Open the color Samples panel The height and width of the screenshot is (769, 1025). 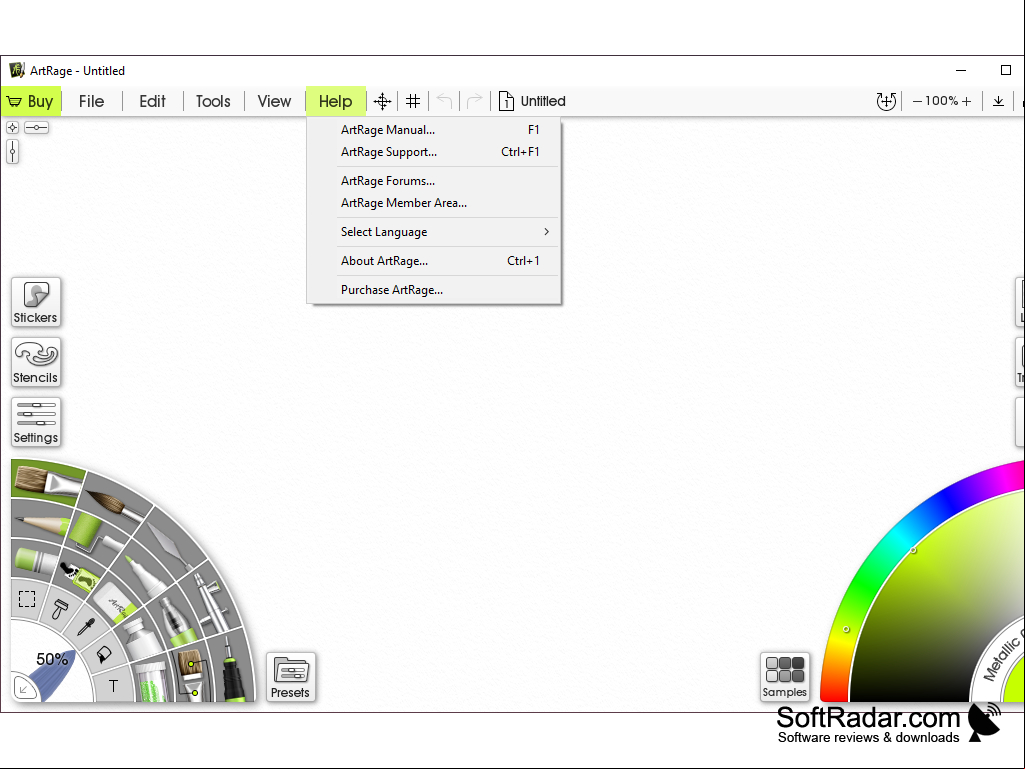tap(784, 677)
